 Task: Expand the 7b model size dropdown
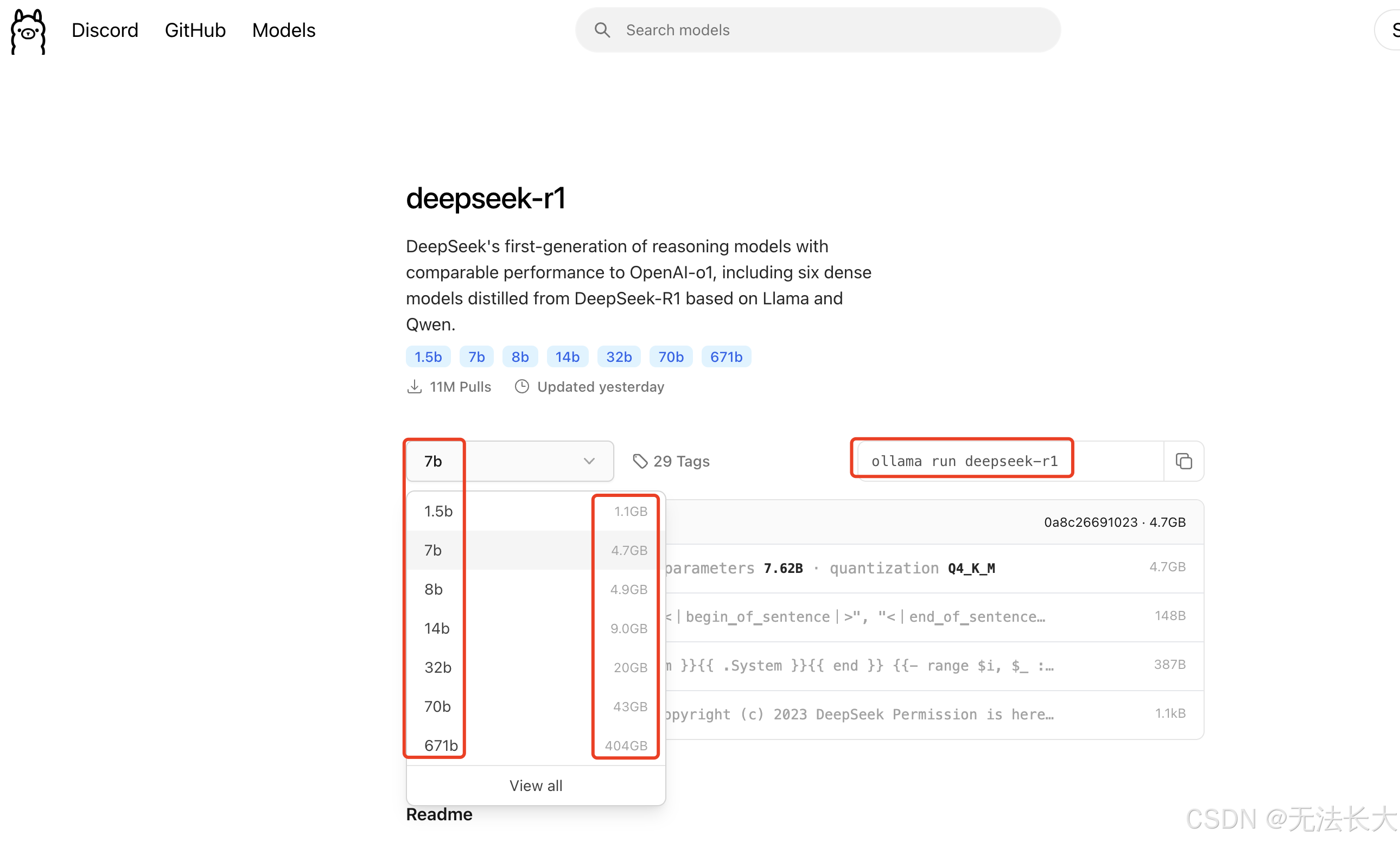click(509, 461)
